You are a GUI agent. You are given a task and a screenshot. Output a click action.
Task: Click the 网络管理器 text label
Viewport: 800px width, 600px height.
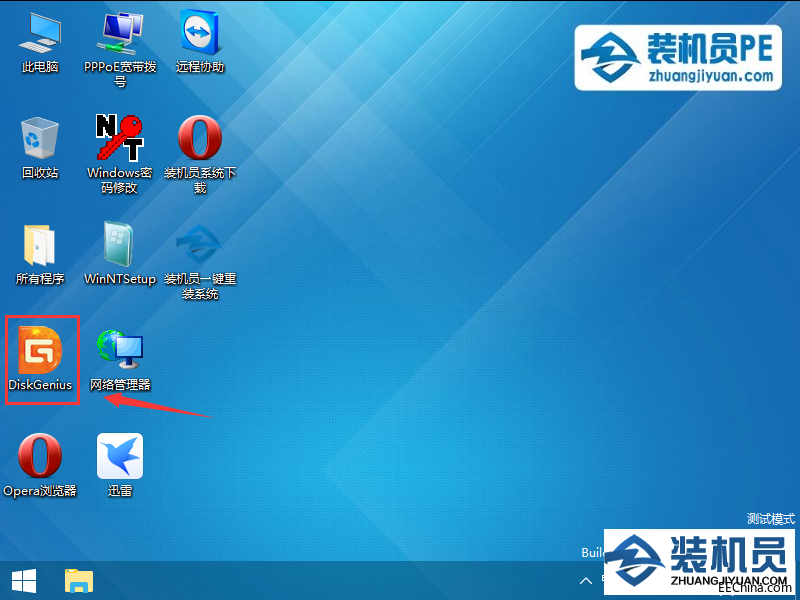click(120, 385)
